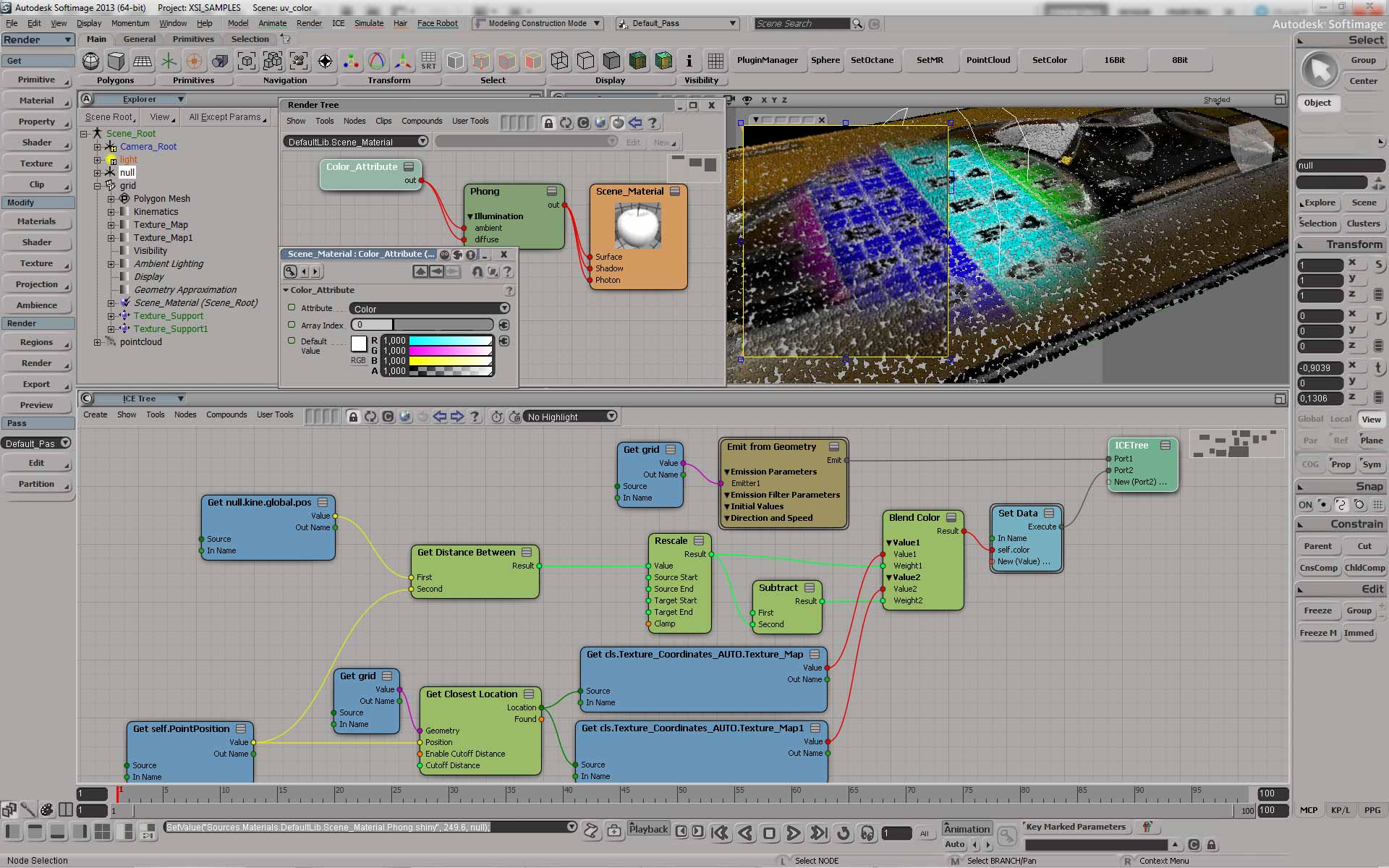
Task: Open Modeling Construction Mode dropdown
Action: (538, 23)
